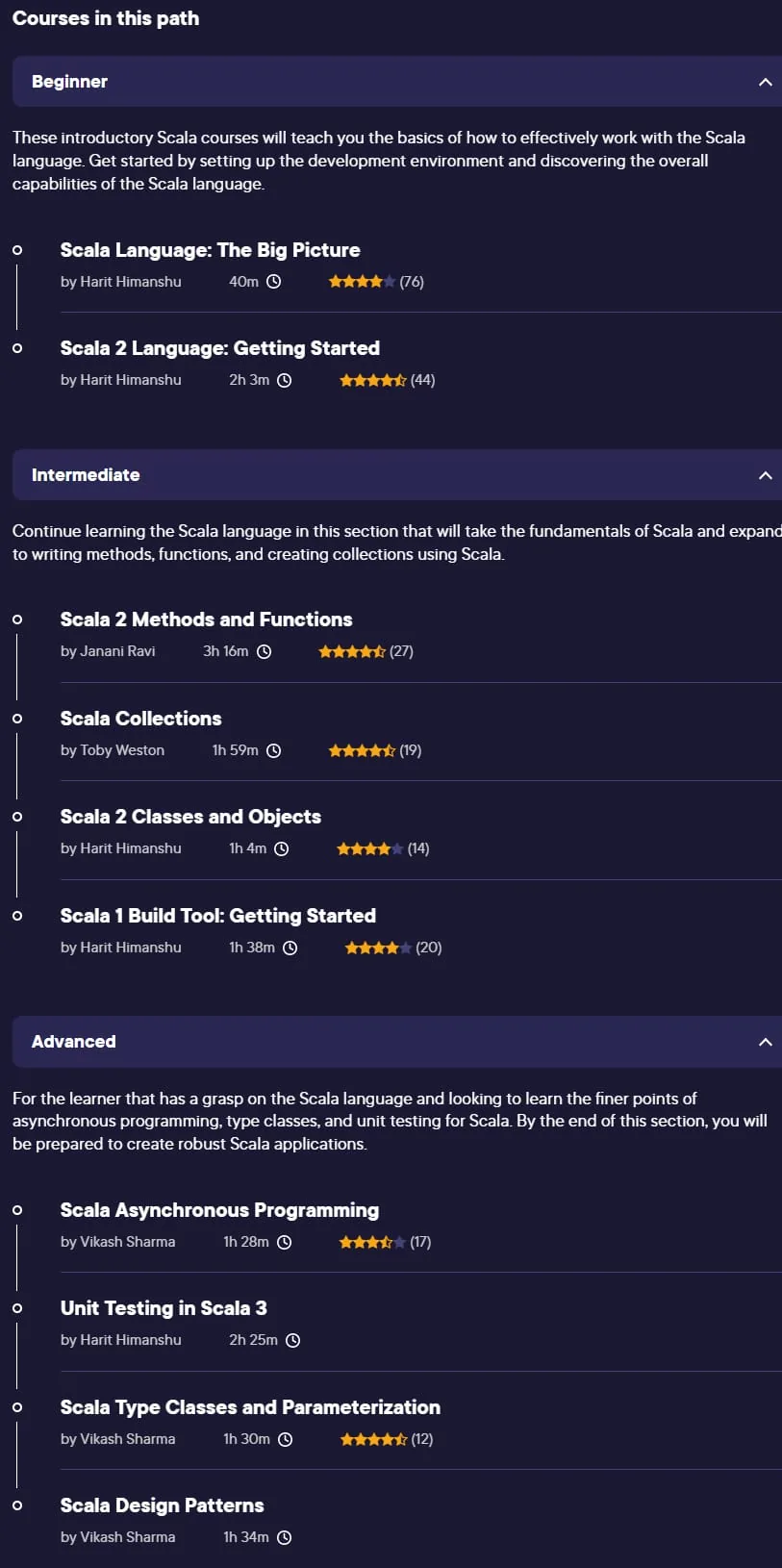Collapse the Beginner section chevron
Screen dimensions: 782x1568
[x=765, y=82]
